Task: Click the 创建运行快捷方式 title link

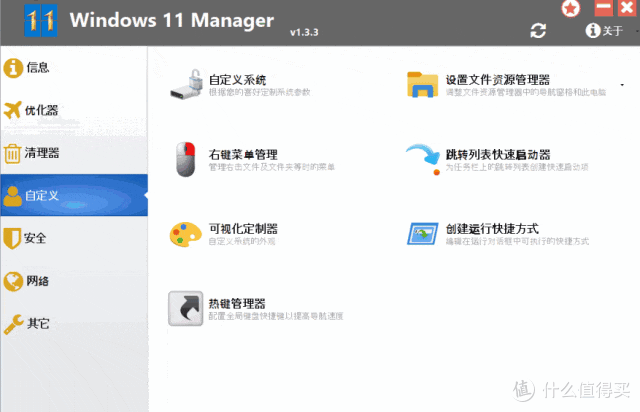Action: tap(492, 229)
